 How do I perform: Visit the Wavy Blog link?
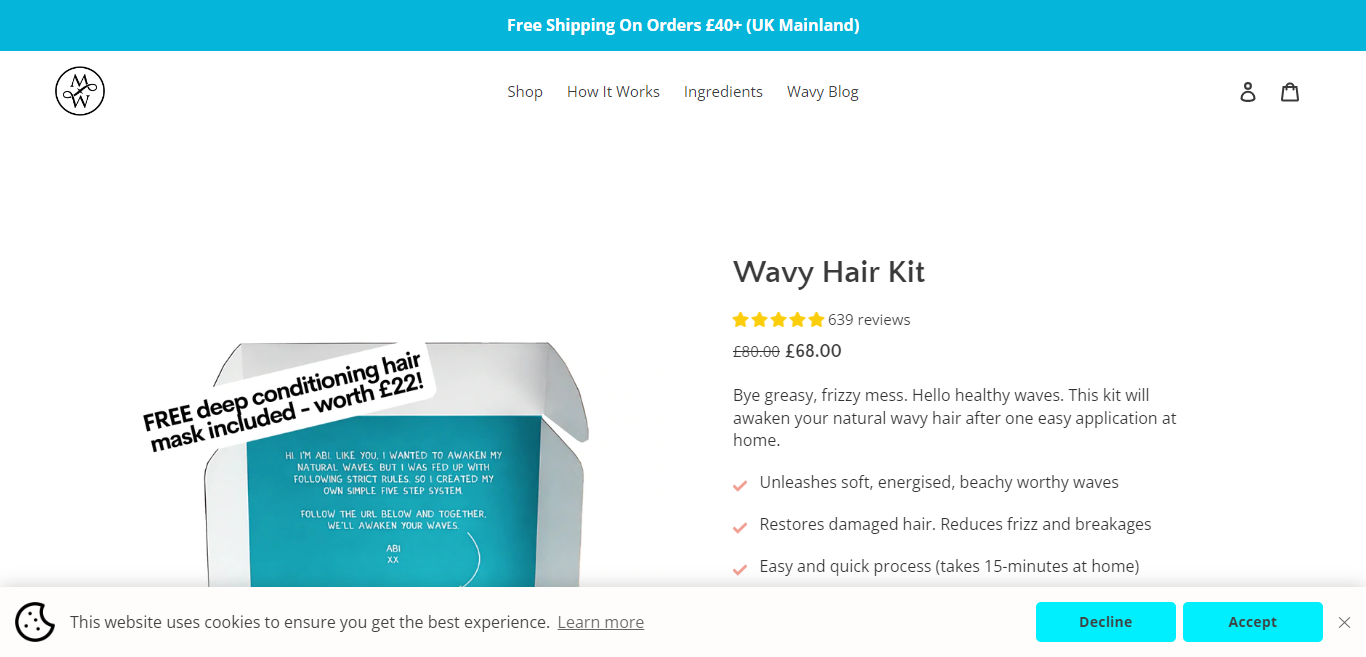(823, 92)
